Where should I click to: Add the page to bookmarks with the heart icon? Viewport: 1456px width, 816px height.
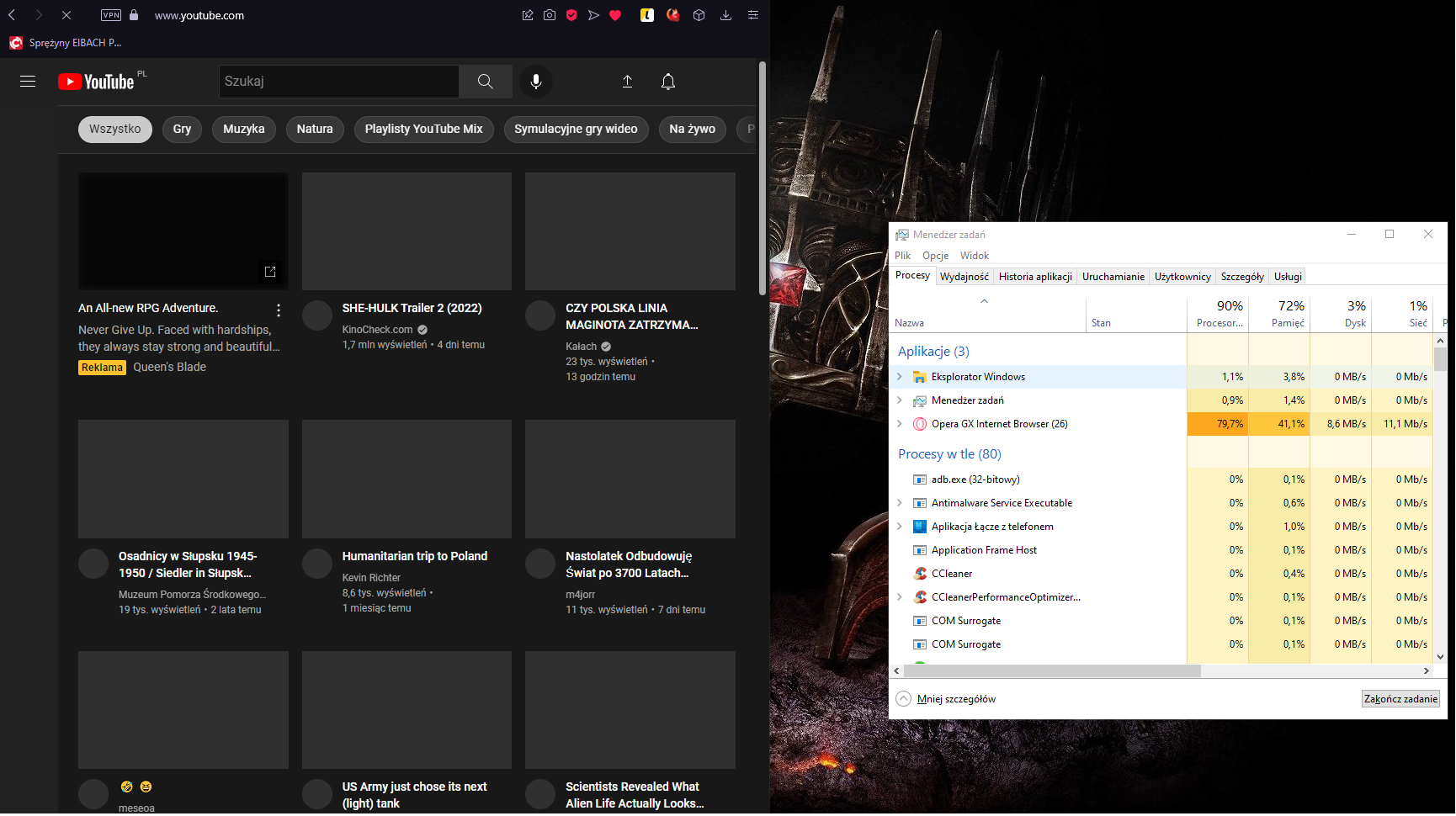coord(615,15)
